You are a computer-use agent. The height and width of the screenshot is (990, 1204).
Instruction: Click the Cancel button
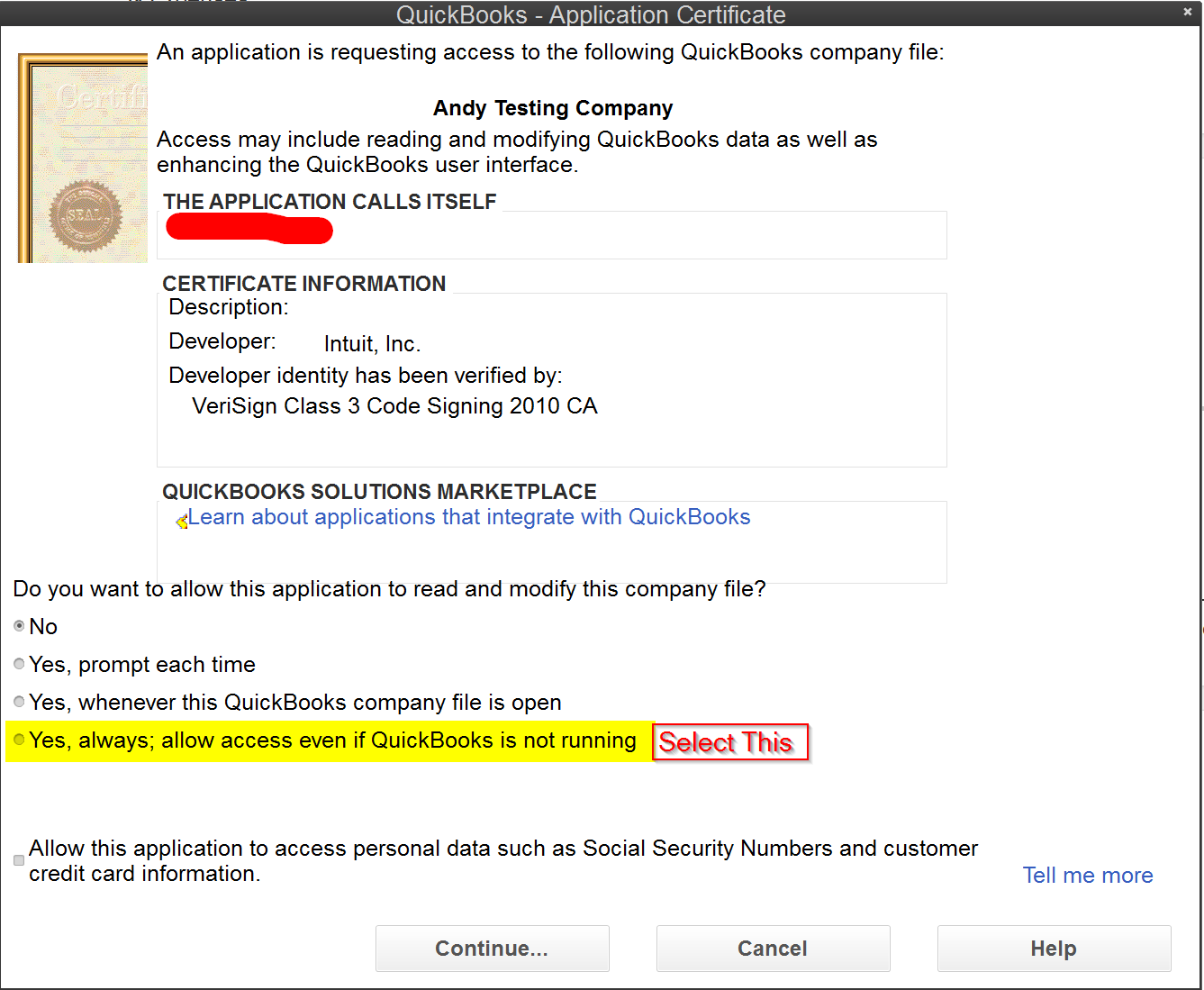774,949
